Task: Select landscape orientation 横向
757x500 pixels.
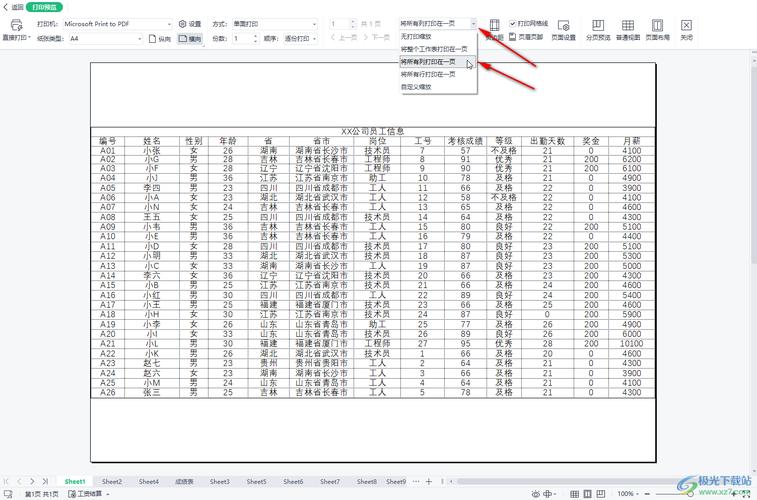Action: coord(190,39)
